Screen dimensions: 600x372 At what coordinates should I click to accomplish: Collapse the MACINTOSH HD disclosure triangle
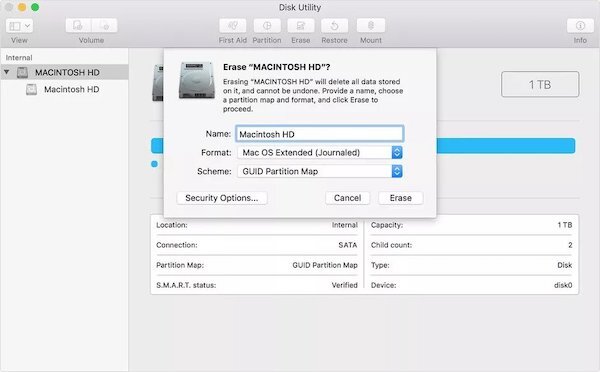click(x=7, y=72)
